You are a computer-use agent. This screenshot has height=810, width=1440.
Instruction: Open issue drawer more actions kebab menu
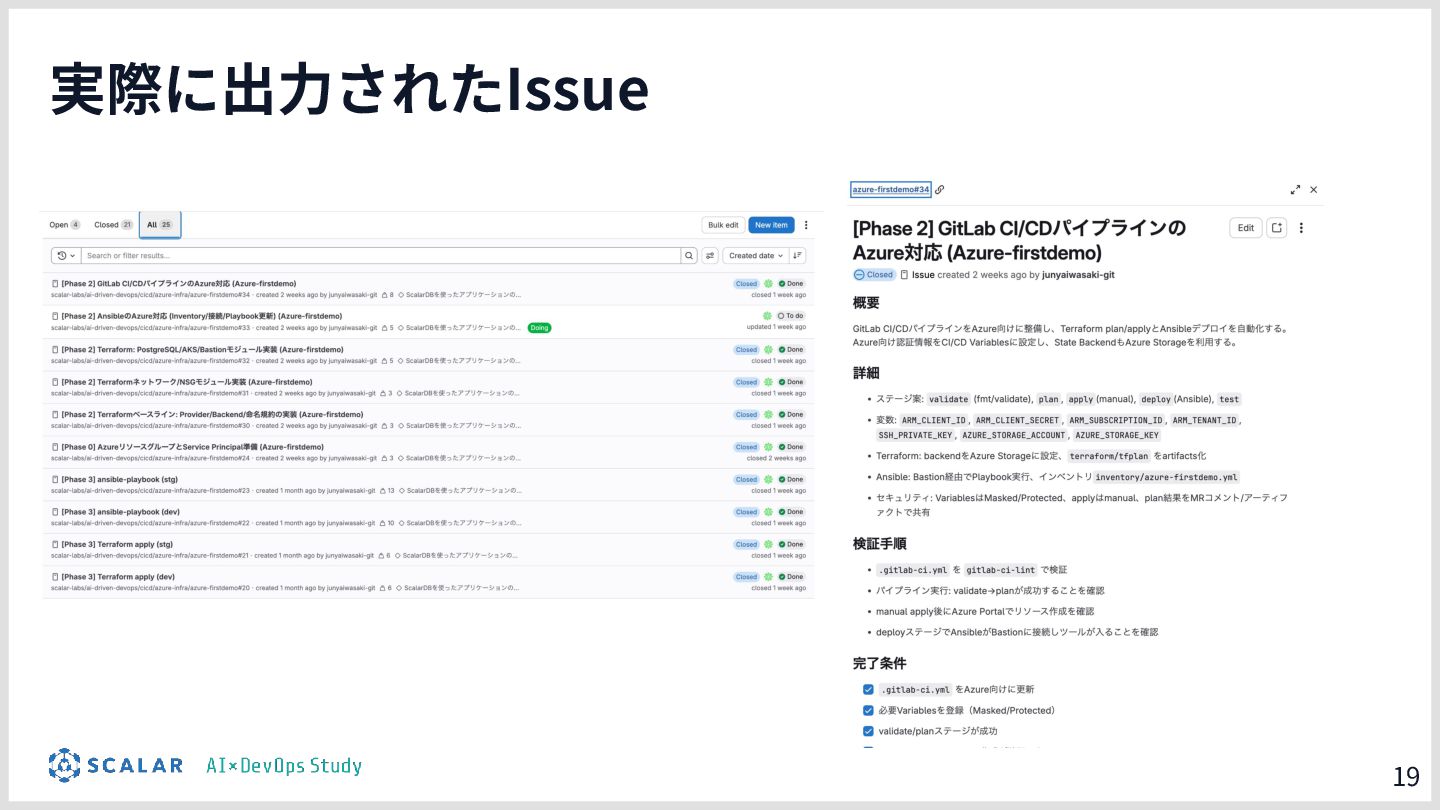click(1301, 228)
